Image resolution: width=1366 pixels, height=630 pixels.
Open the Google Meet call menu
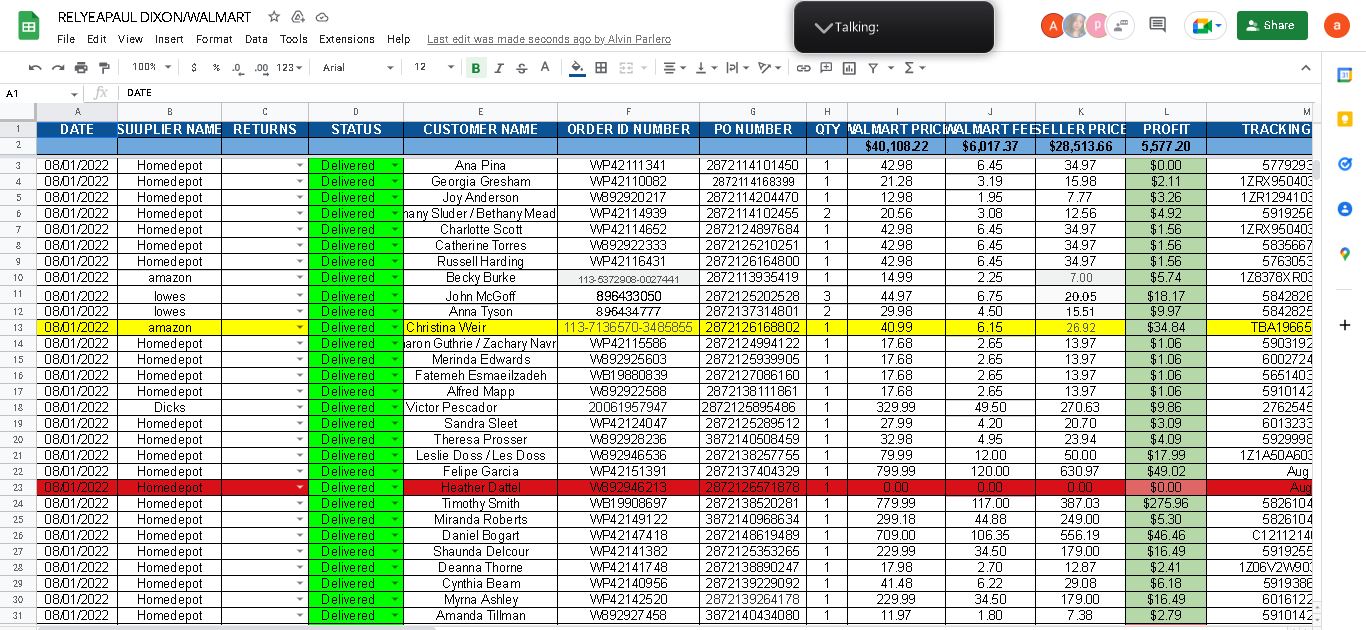[x=1205, y=25]
